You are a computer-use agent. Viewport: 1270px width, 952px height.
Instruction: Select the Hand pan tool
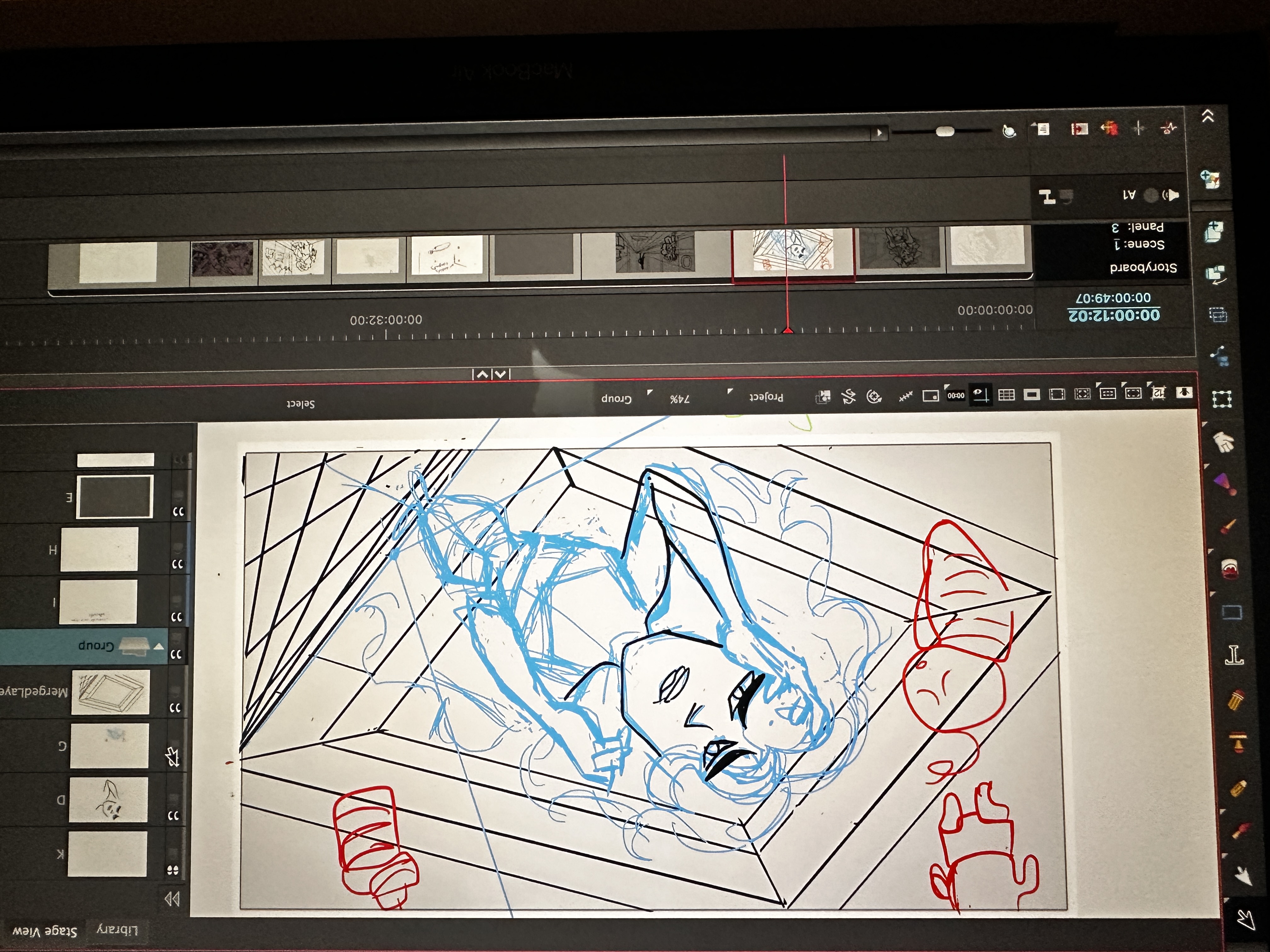click(1223, 442)
